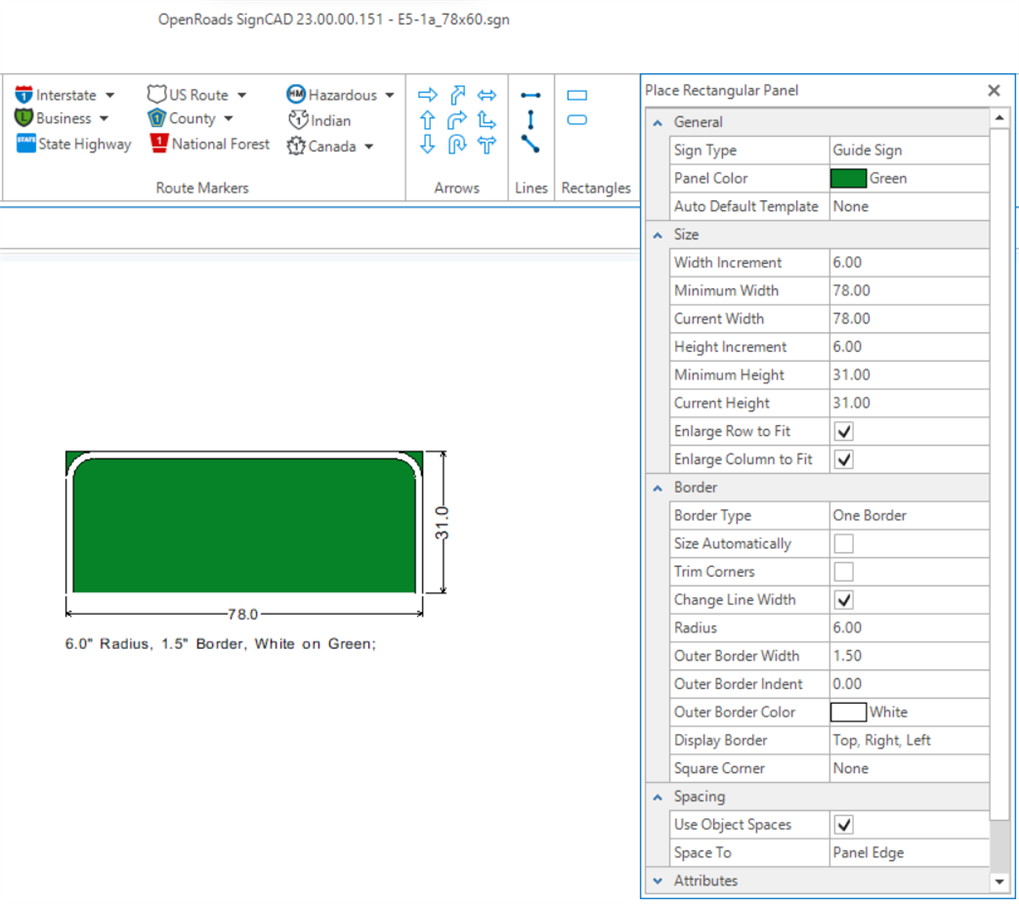Pick the National Forest marker icon
Screen dimensions: 1019x904
(159, 143)
